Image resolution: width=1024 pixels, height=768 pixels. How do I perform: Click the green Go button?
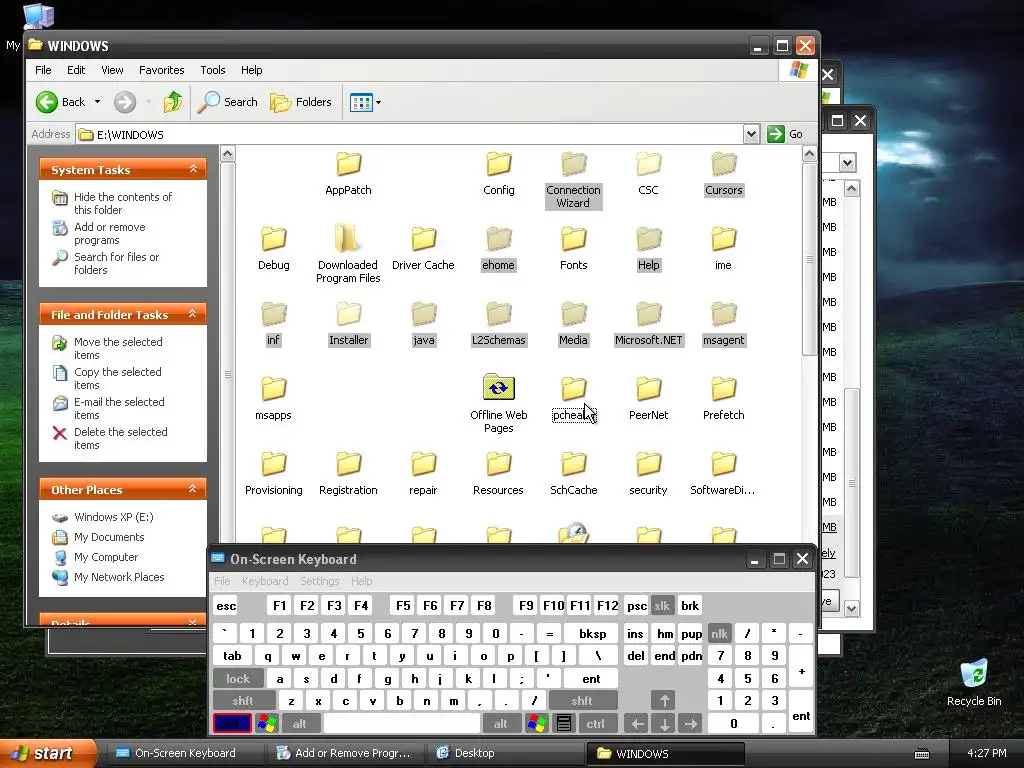pos(785,134)
